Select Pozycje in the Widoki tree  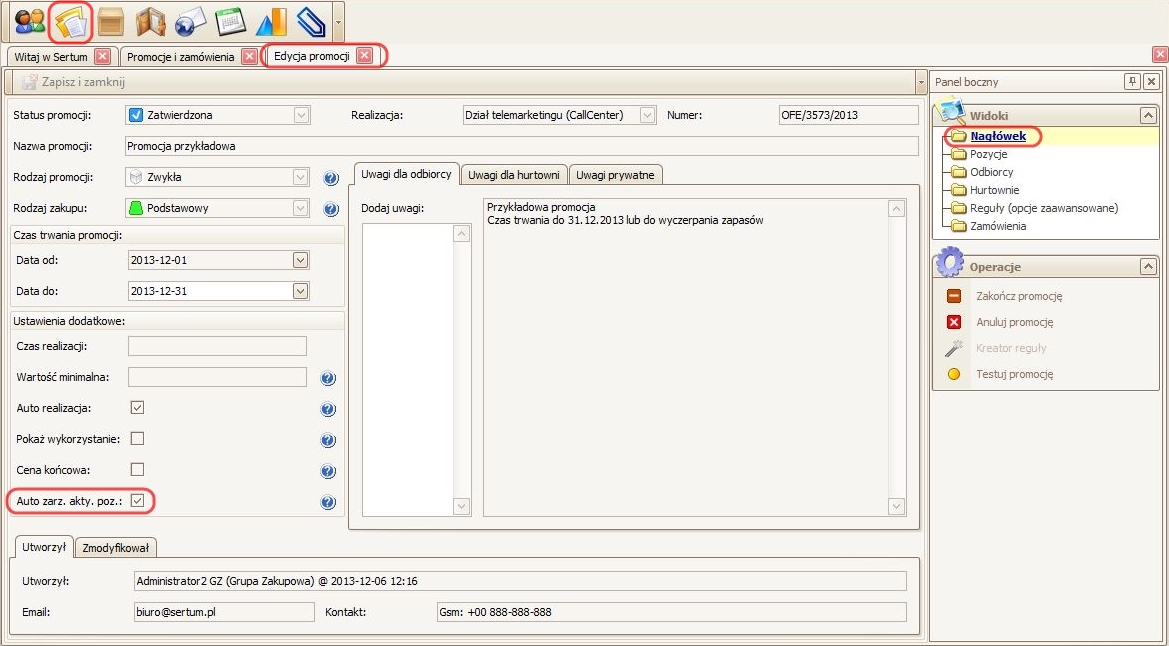click(x=988, y=154)
